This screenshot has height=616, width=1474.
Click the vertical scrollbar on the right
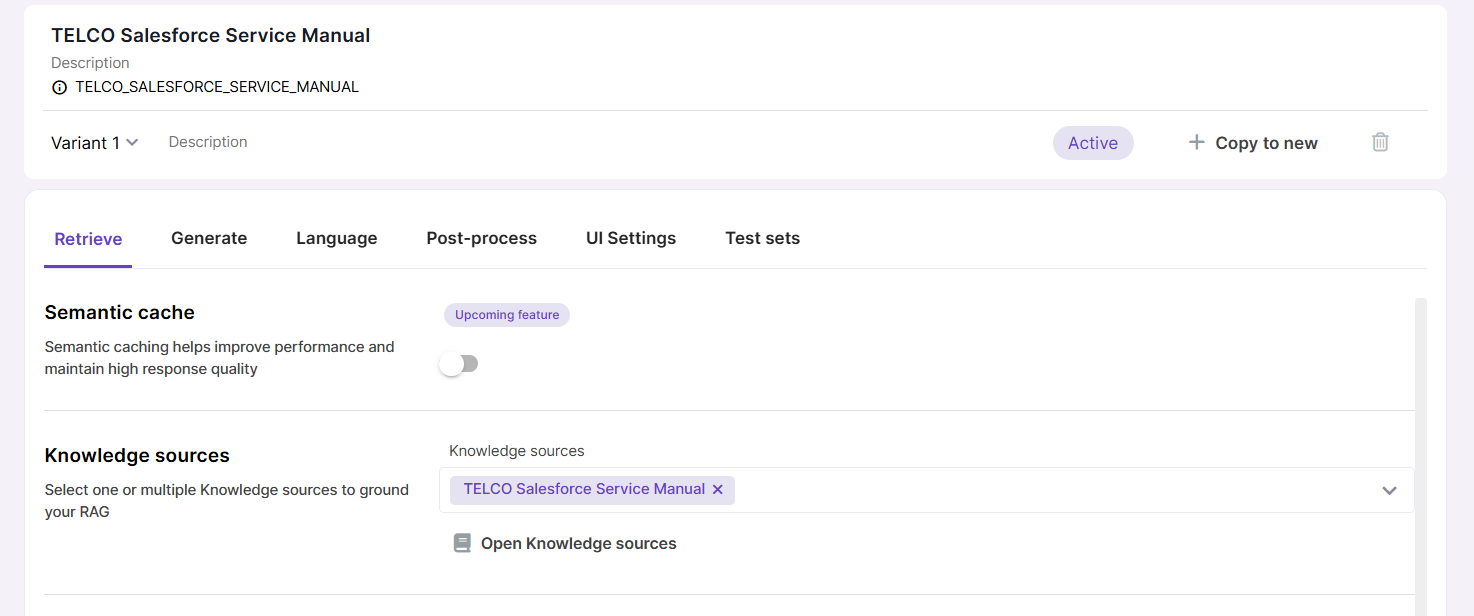(1421, 450)
